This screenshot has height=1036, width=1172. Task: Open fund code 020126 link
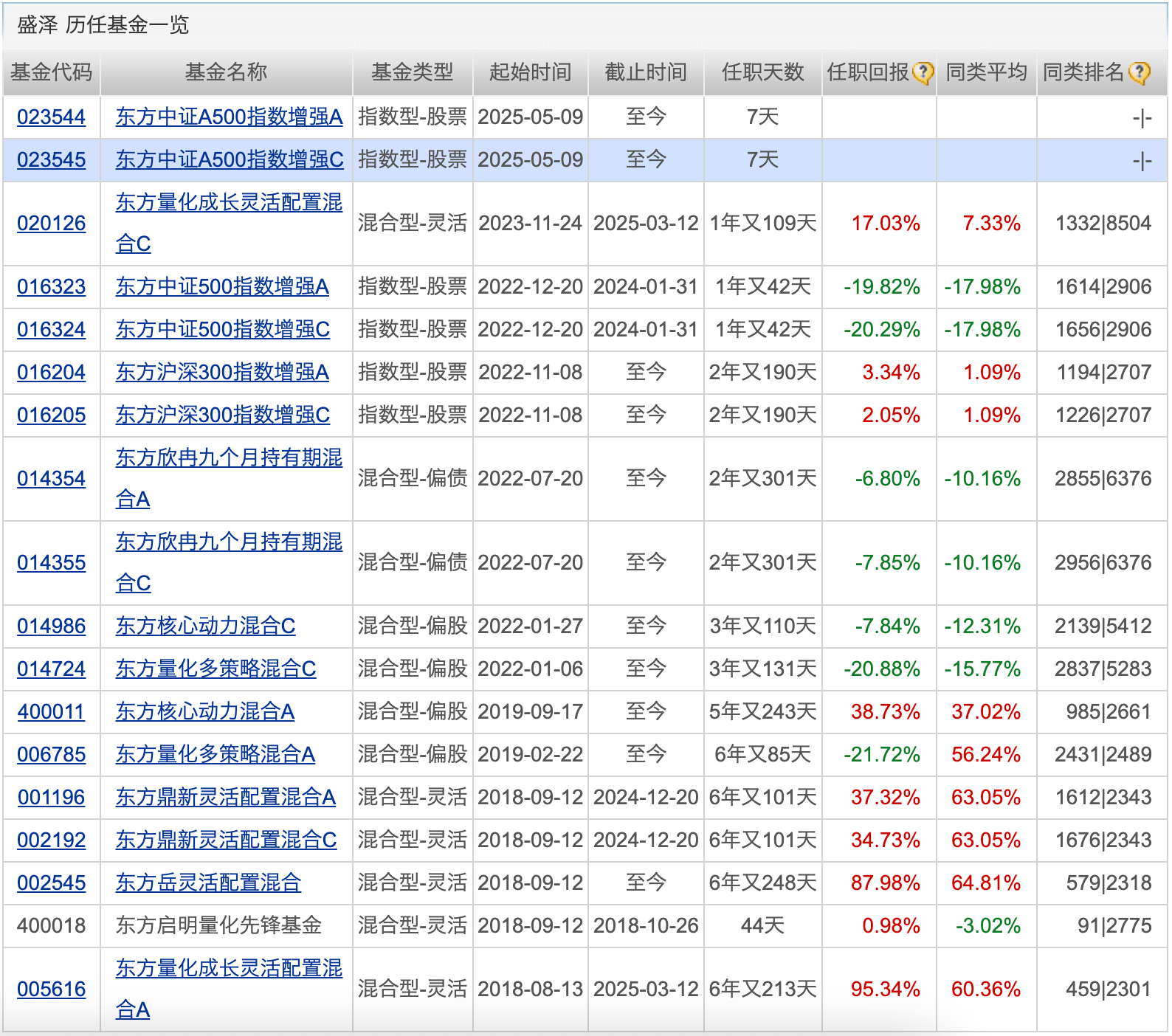pyautogui.click(x=51, y=224)
